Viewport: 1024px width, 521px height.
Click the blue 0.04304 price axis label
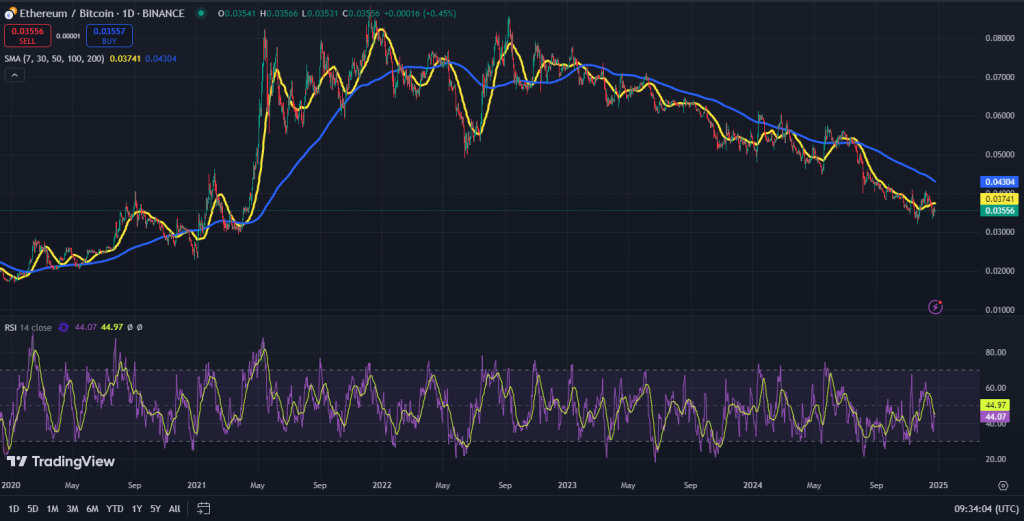pos(999,182)
